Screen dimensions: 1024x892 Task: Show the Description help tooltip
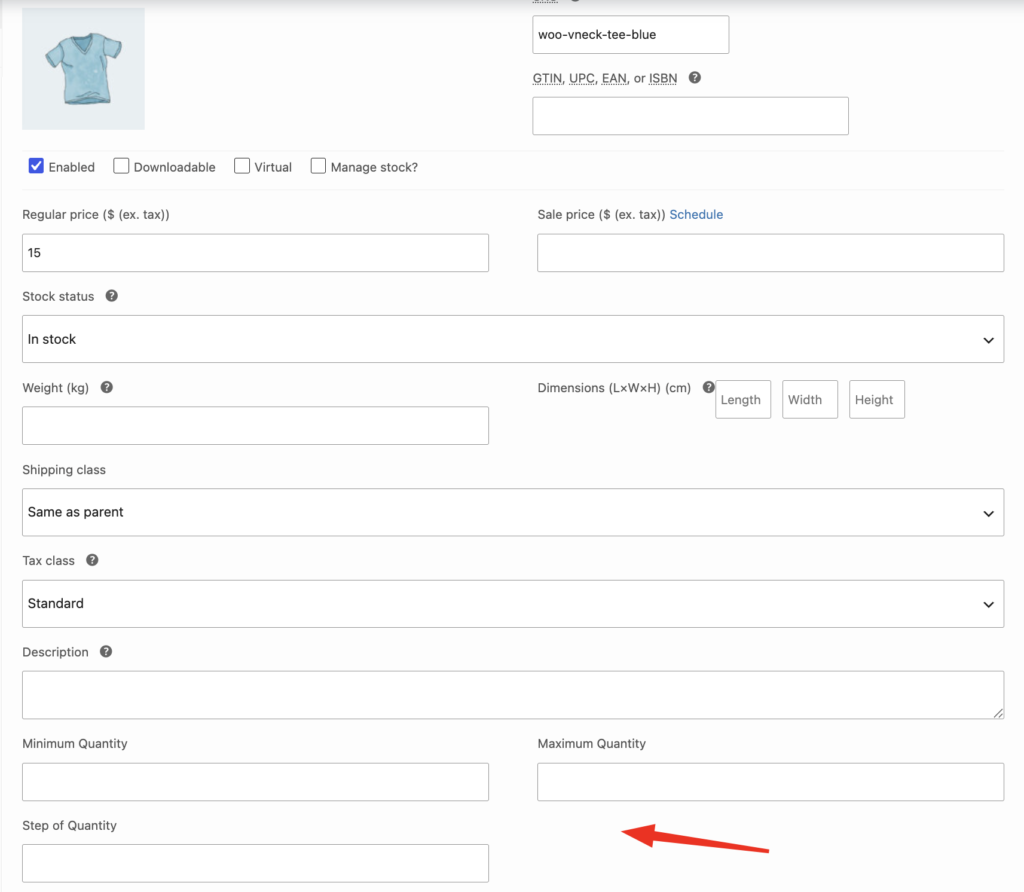(x=106, y=651)
